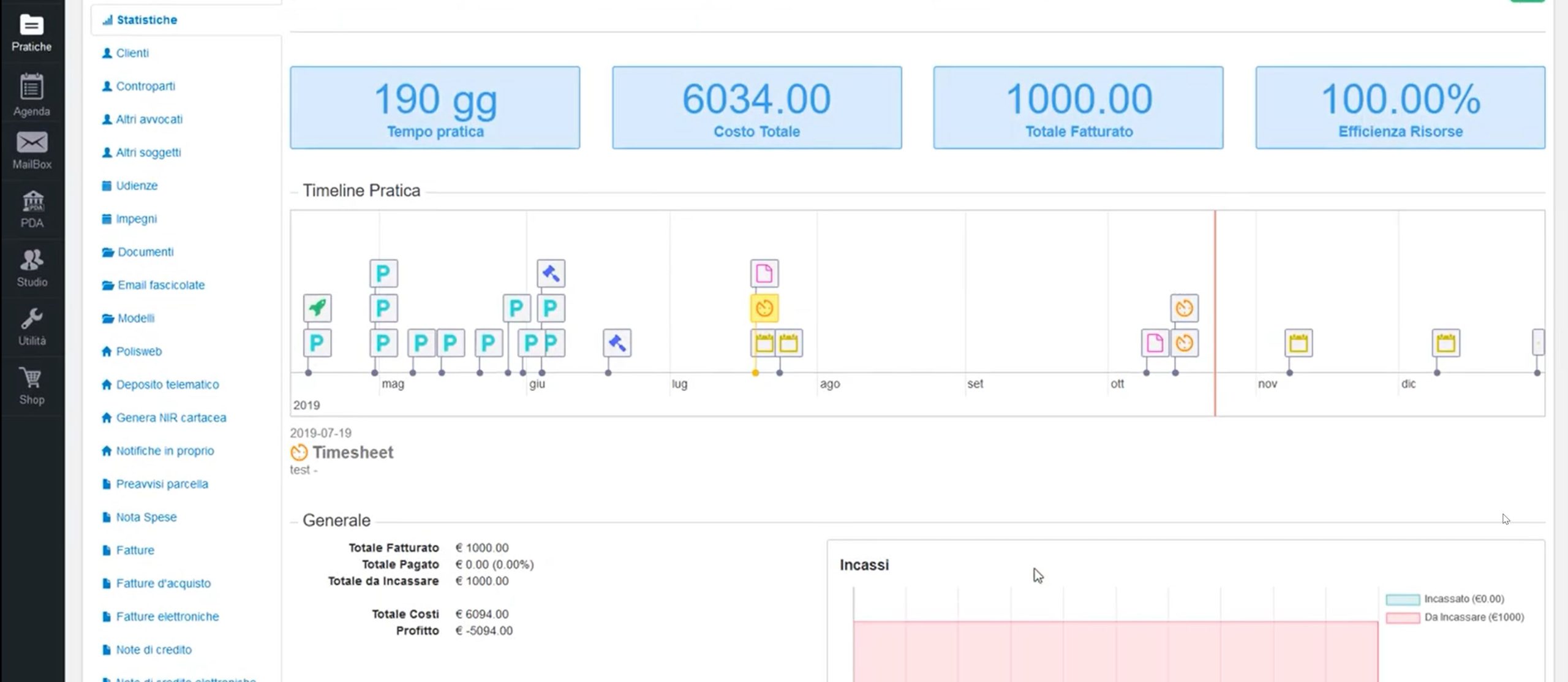The height and width of the screenshot is (682, 1568).
Task: Click the Costo Totale card
Action: click(756, 108)
